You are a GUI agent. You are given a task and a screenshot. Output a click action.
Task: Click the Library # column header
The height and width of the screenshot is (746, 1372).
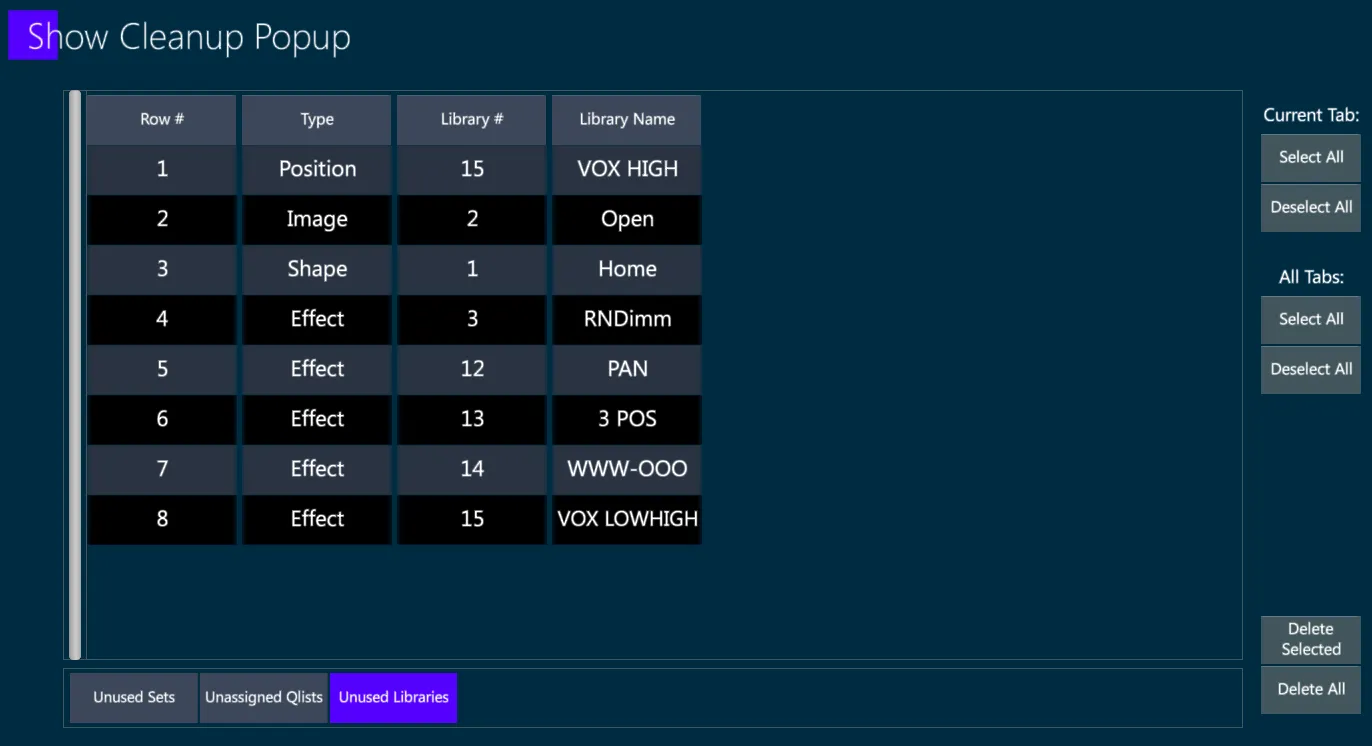[472, 119]
